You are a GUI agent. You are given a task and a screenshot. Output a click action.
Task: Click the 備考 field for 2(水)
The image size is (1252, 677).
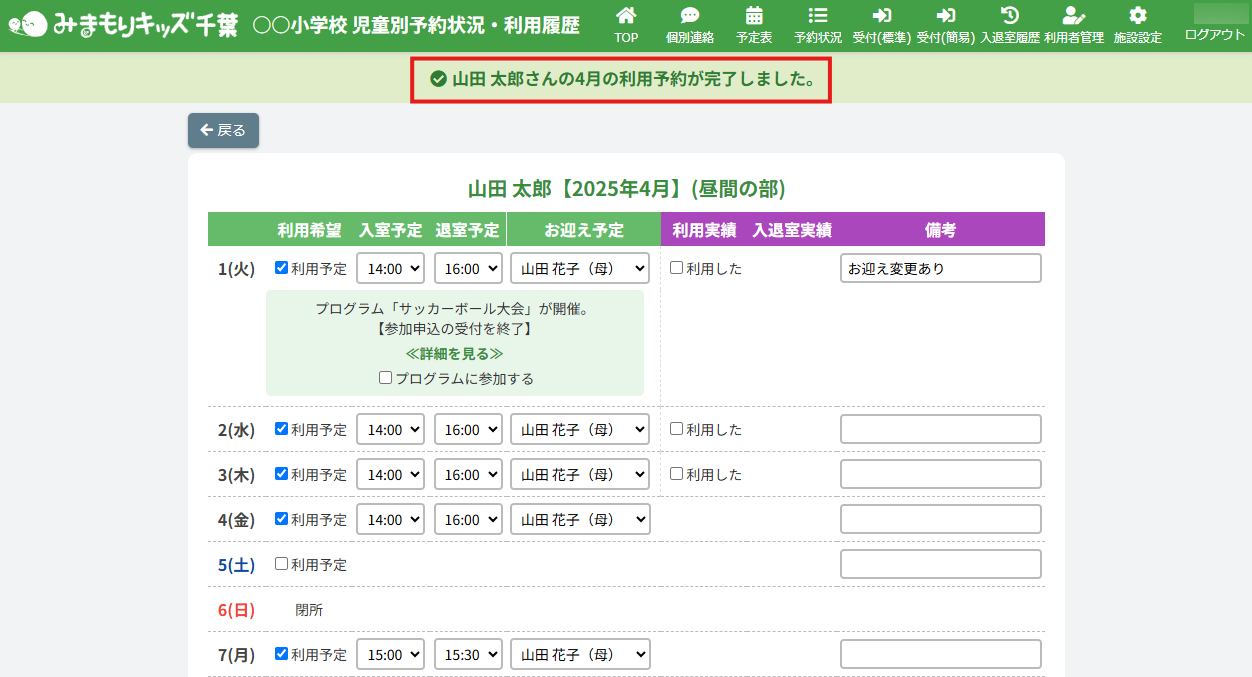click(x=940, y=429)
